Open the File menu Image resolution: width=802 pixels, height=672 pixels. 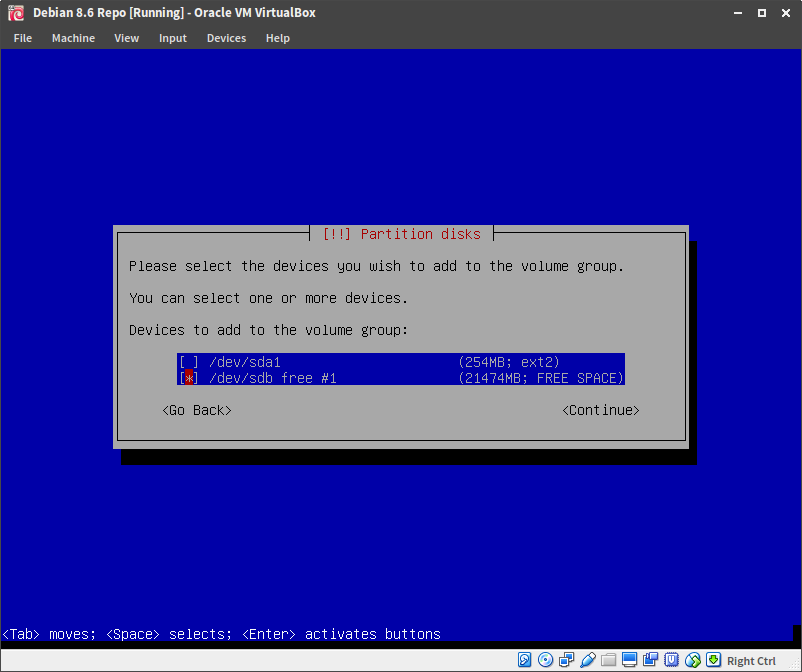pyautogui.click(x=23, y=38)
